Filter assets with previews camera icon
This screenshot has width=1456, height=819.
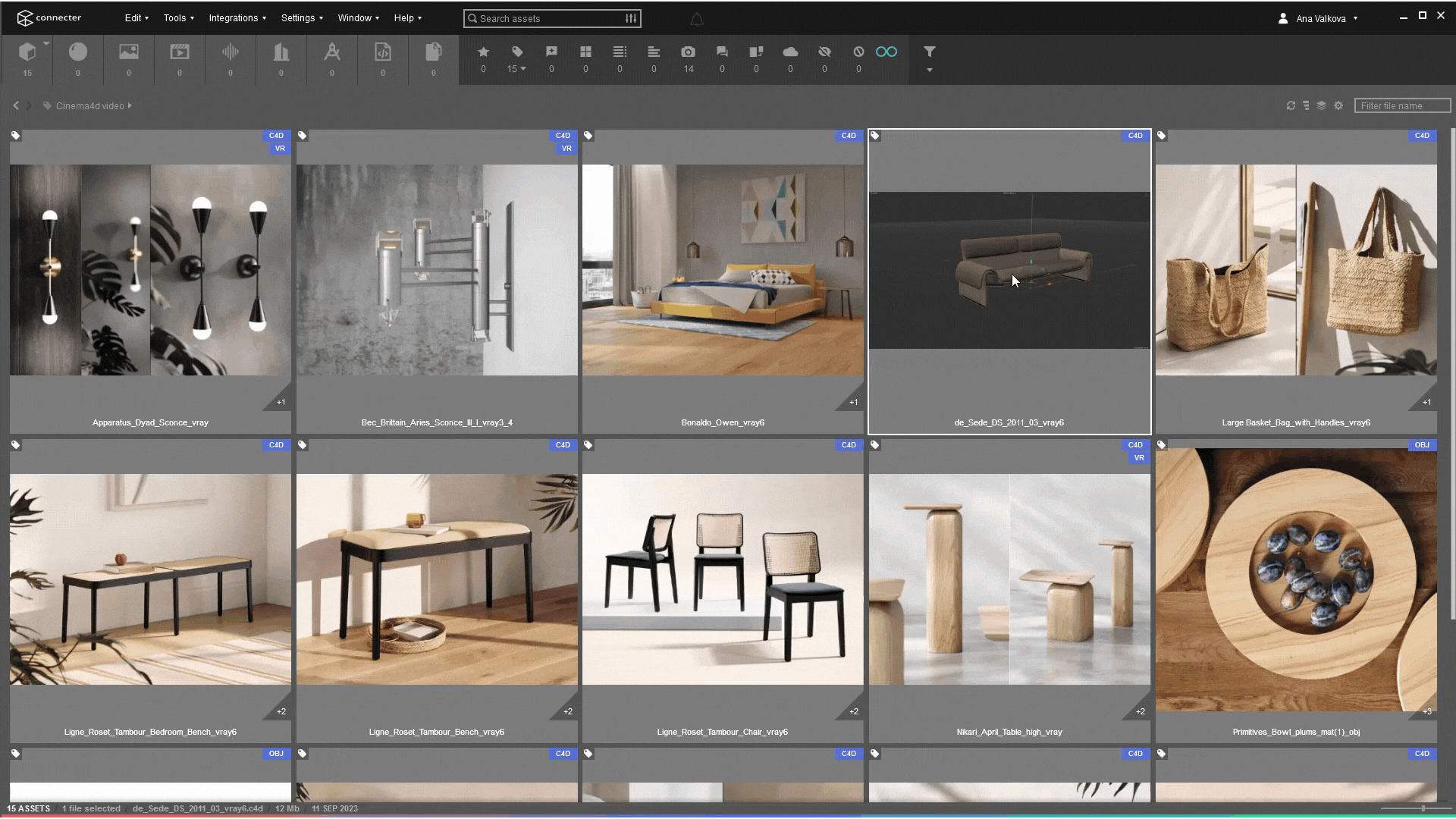pos(688,52)
